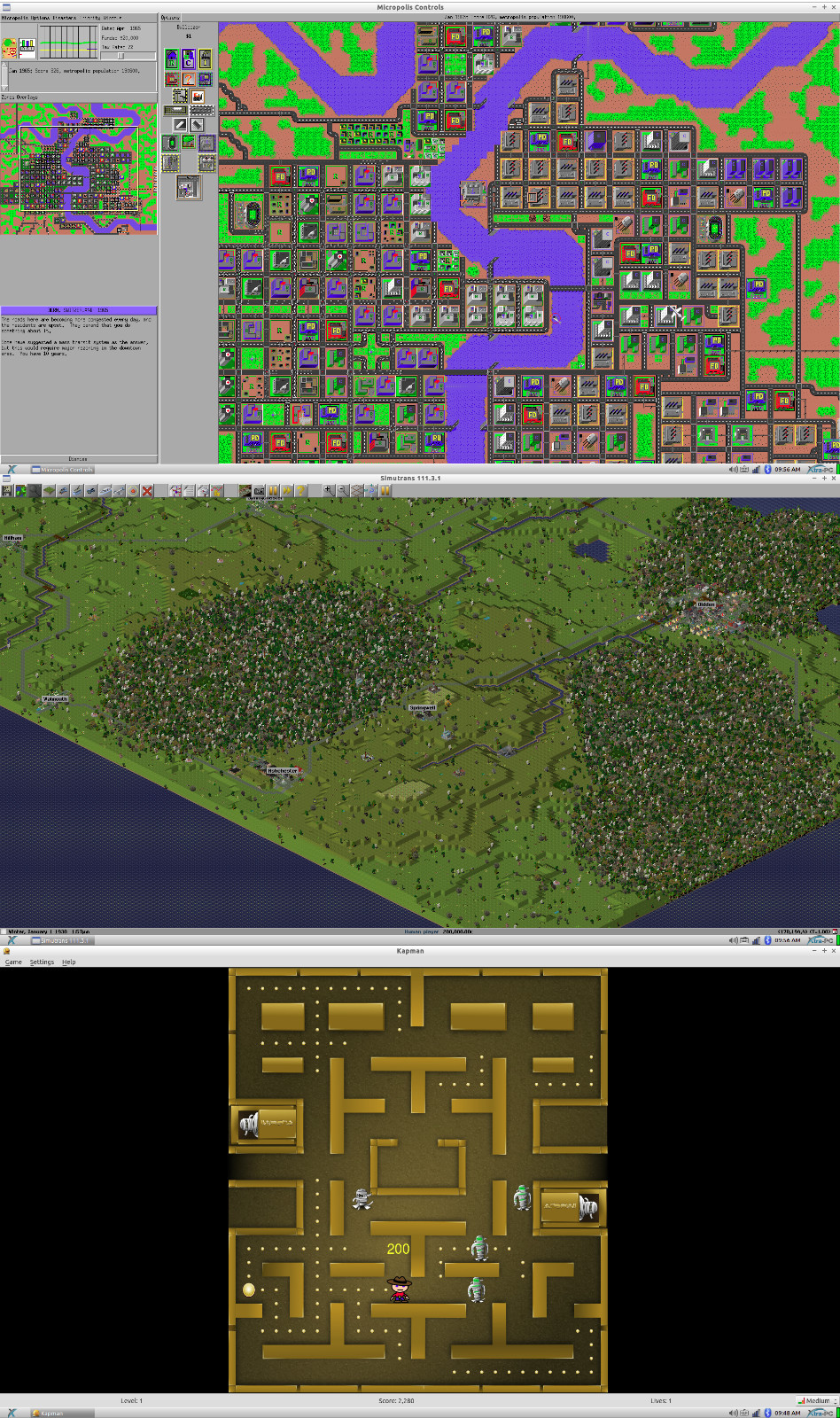The image size is (840, 1418).
Task: Select the Industrial zone tool
Action: pos(205,58)
